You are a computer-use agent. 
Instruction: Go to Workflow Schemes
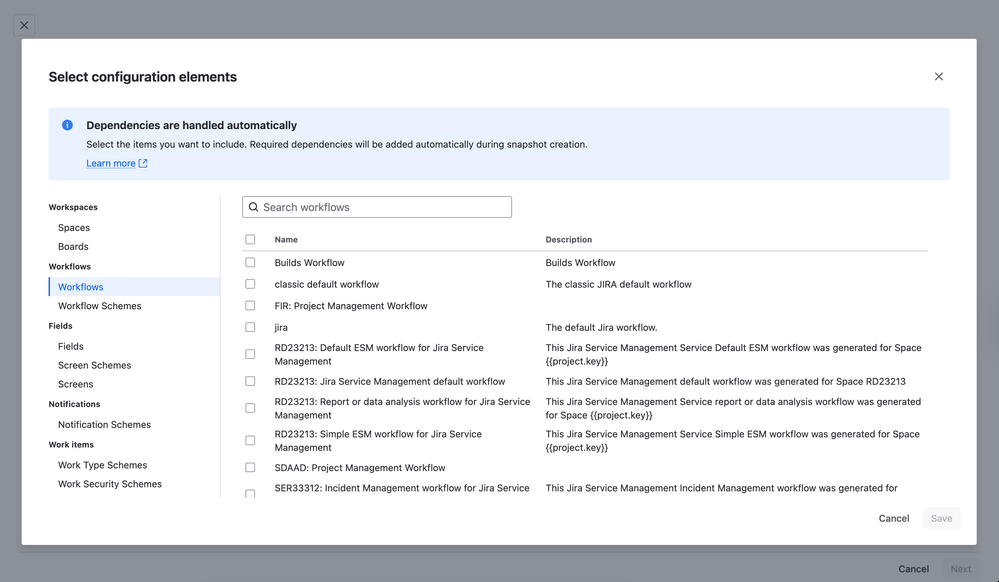(x=99, y=306)
